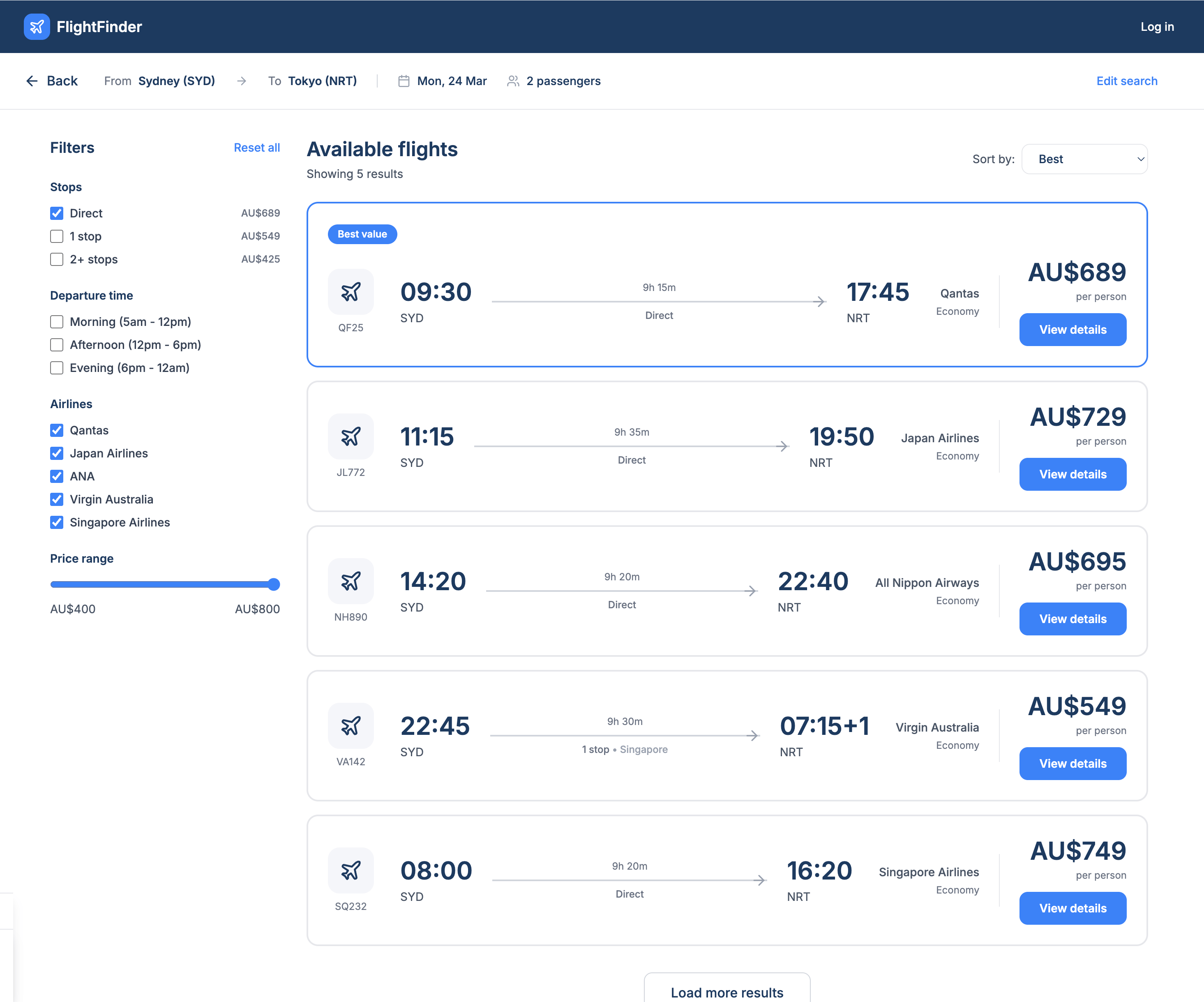Screen dimensions: 1204x1002
Task: Uncheck the Direct stops filter
Action: click(x=57, y=213)
